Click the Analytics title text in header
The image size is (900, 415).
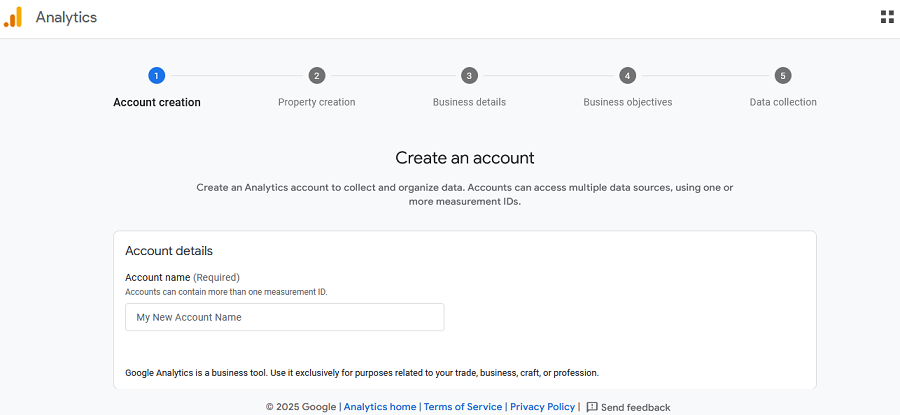(66, 17)
